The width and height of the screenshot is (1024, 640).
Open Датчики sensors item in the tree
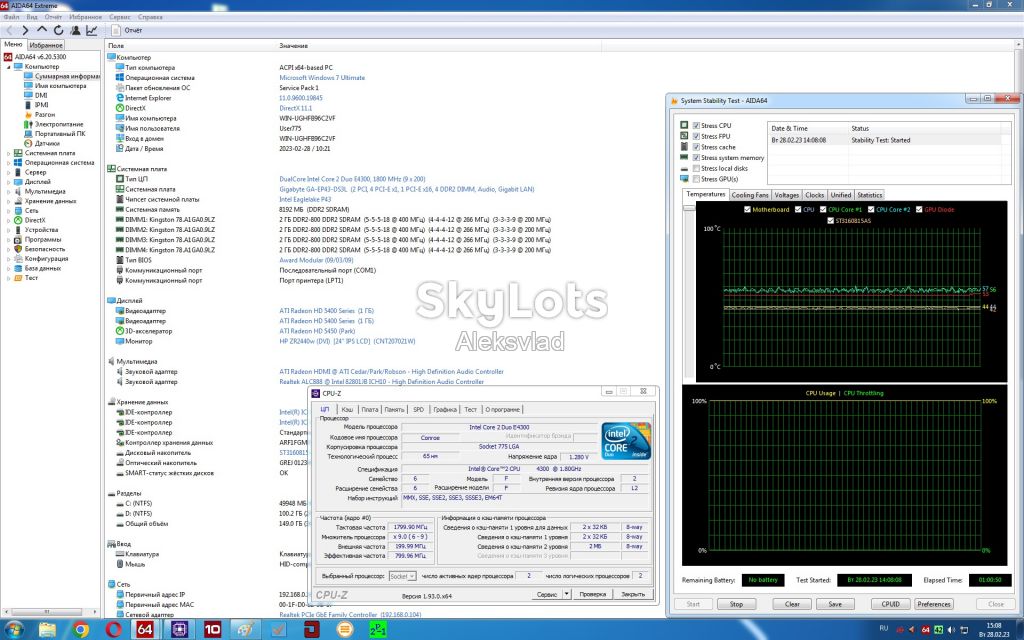coord(47,143)
